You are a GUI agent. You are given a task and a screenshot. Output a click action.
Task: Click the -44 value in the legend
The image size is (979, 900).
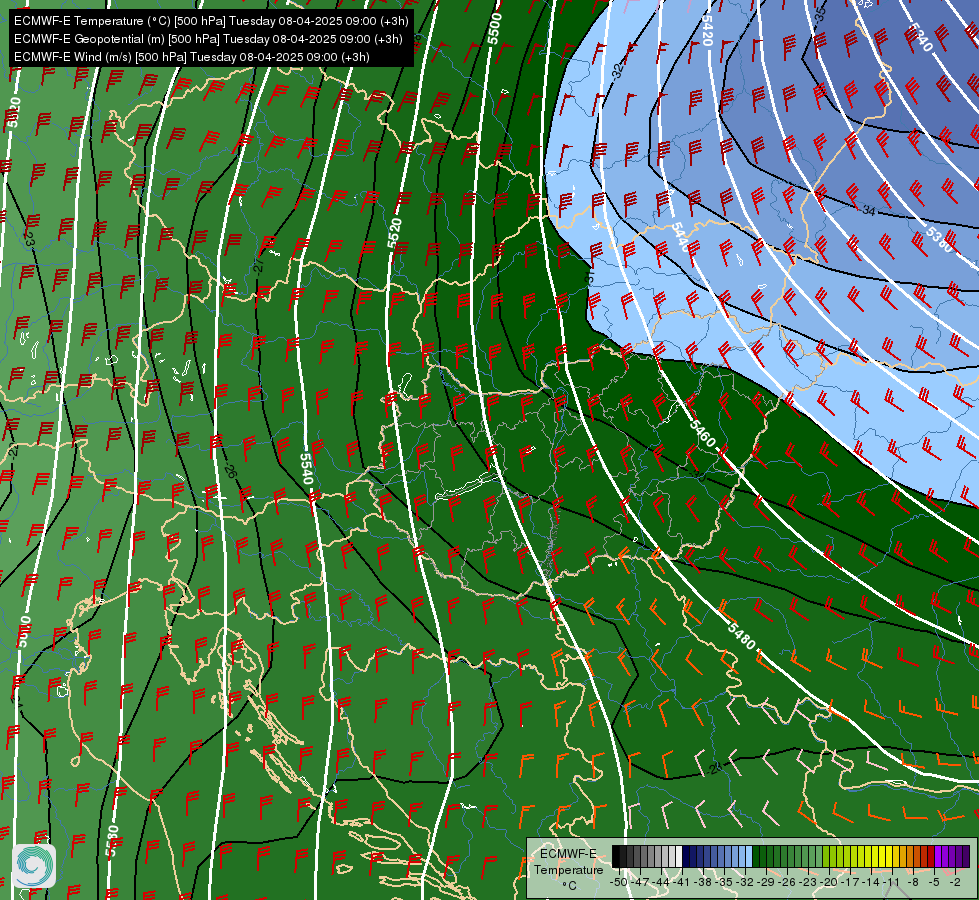(660, 882)
